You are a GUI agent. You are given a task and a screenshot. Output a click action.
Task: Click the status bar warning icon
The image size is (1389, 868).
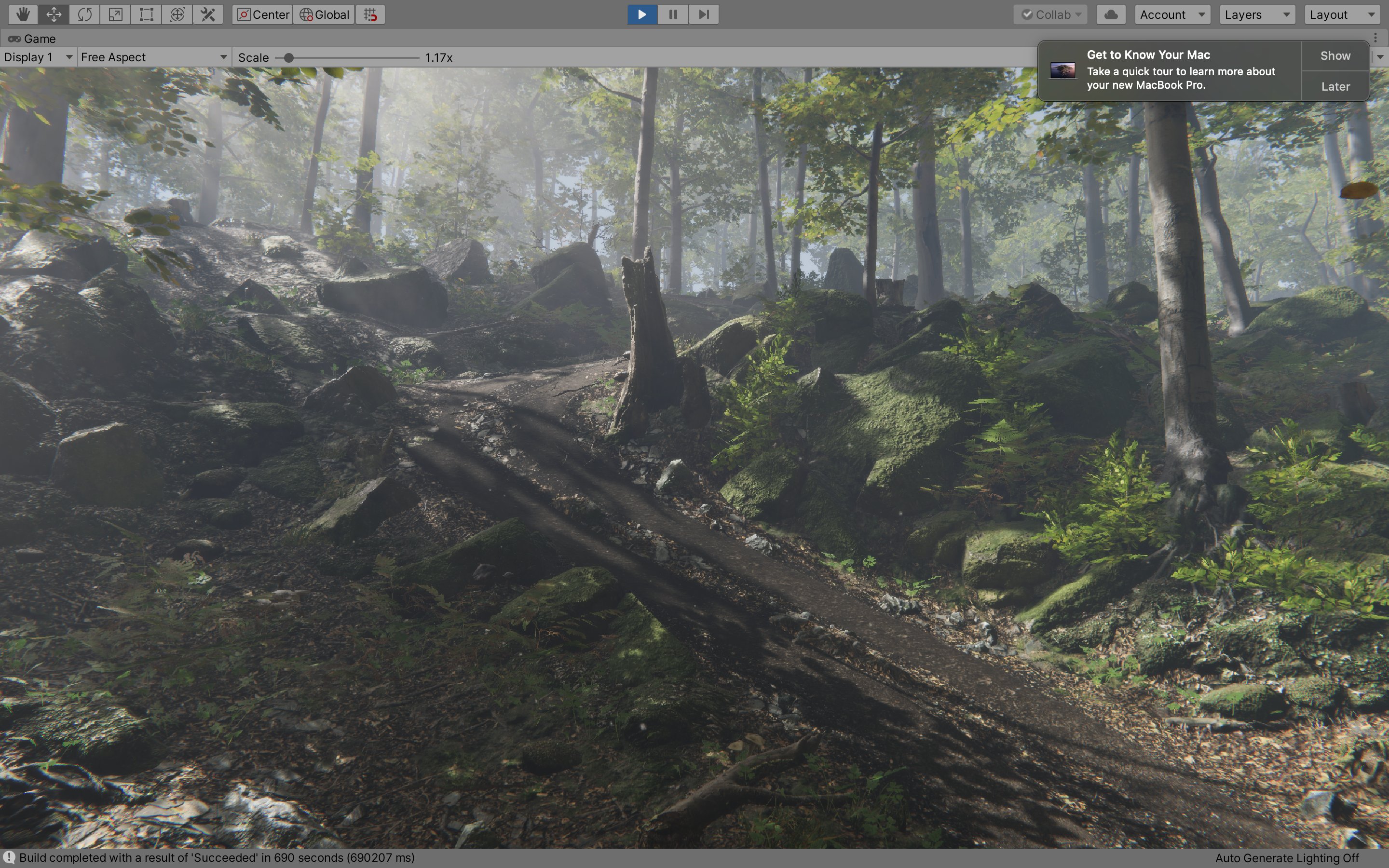point(9,857)
